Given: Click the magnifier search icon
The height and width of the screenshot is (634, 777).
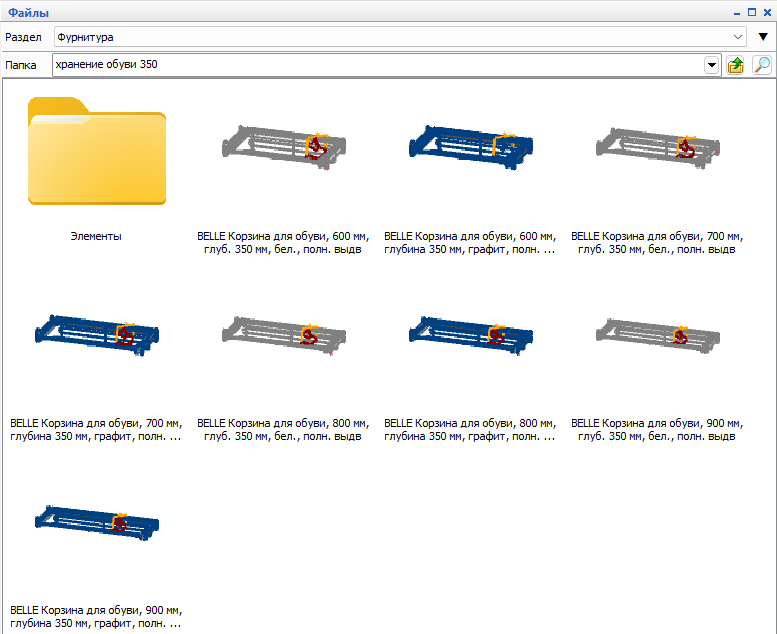Looking at the screenshot, I should pyautogui.click(x=762, y=65).
